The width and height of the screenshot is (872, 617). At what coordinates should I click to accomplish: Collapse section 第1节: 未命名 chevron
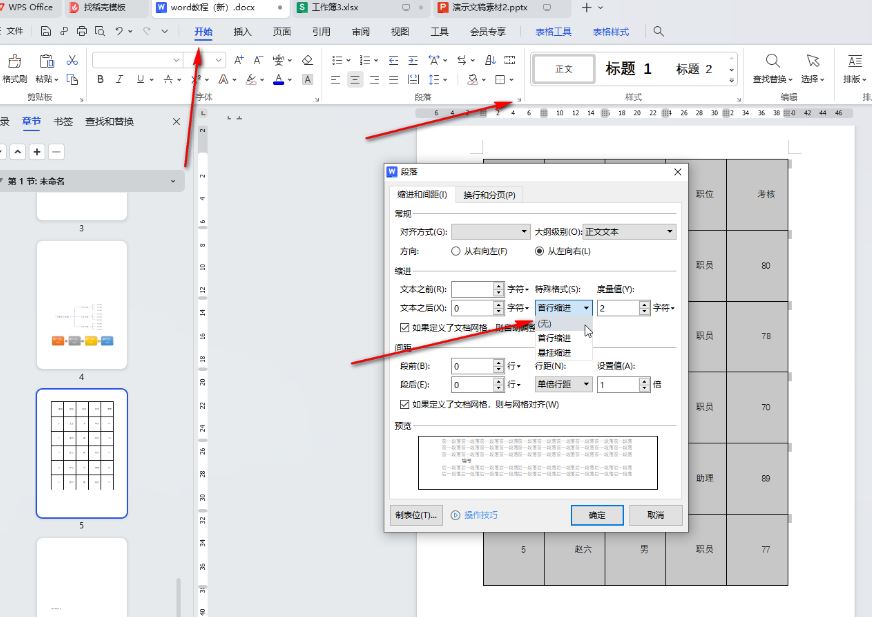click(173, 181)
